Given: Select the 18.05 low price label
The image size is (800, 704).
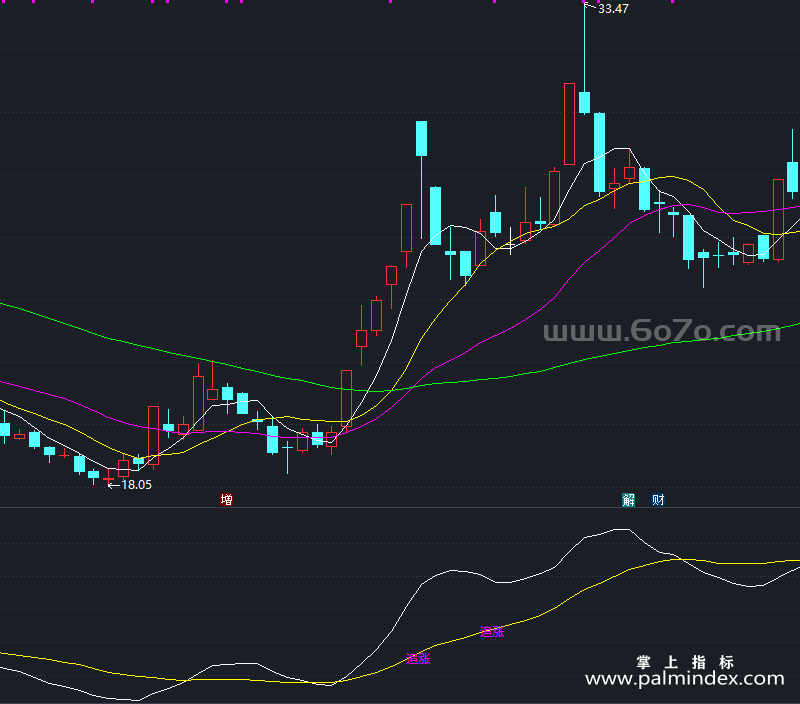Looking at the screenshot, I should click(136, 485).
